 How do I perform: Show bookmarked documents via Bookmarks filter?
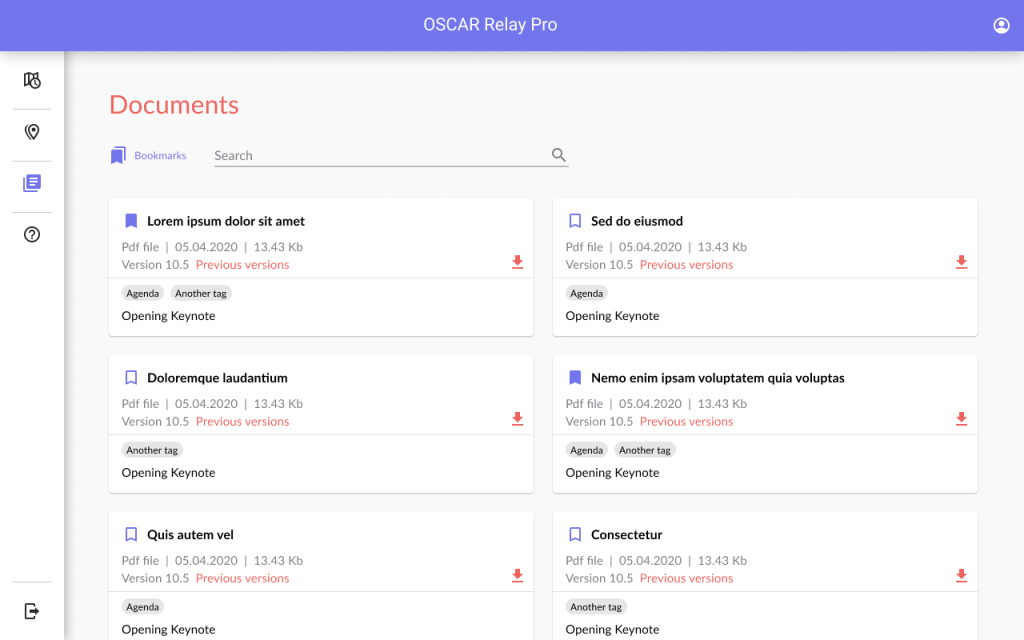tap(149, 155)
